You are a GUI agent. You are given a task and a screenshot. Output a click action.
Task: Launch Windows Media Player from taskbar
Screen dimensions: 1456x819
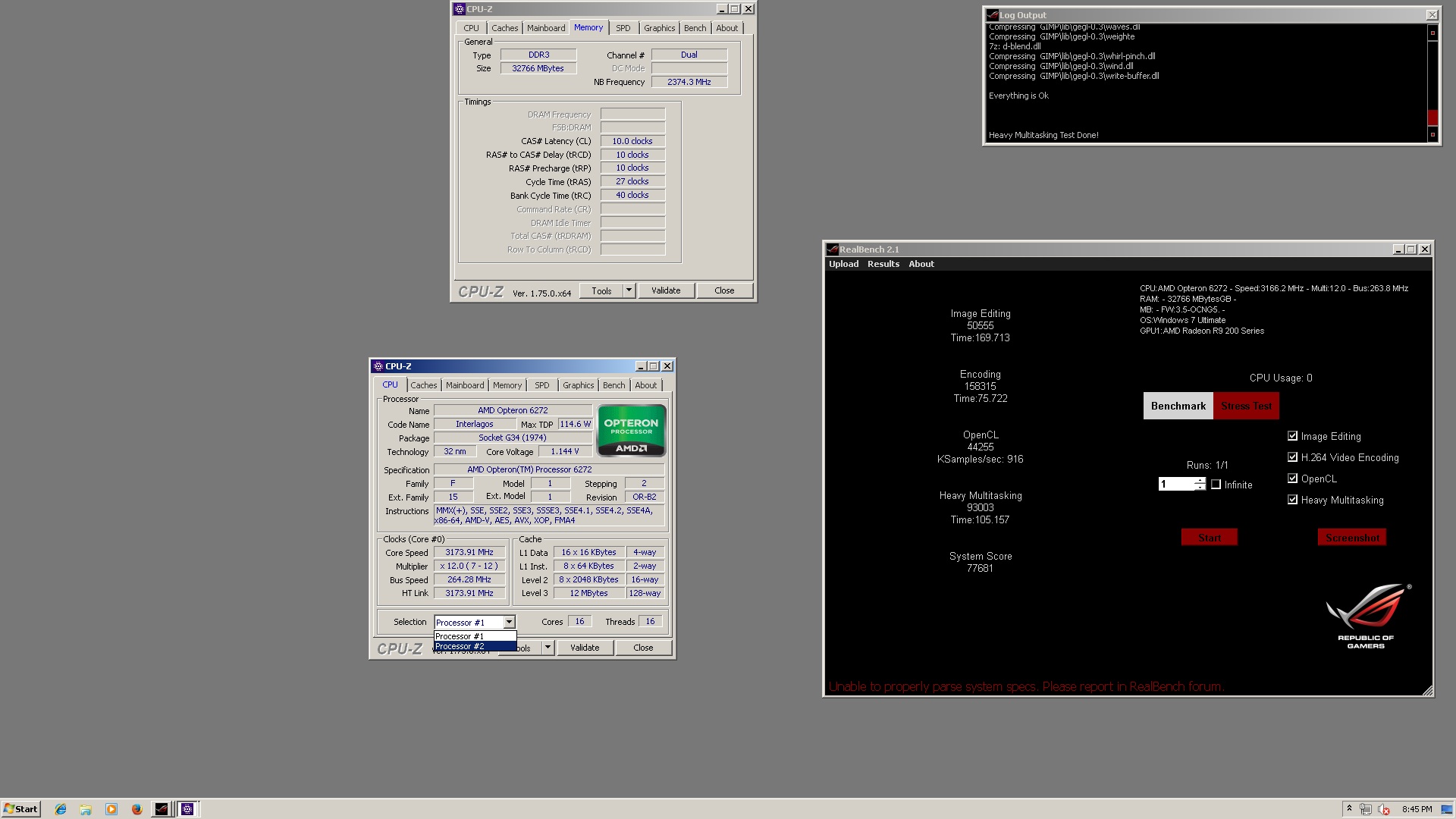tap(111, 809)
